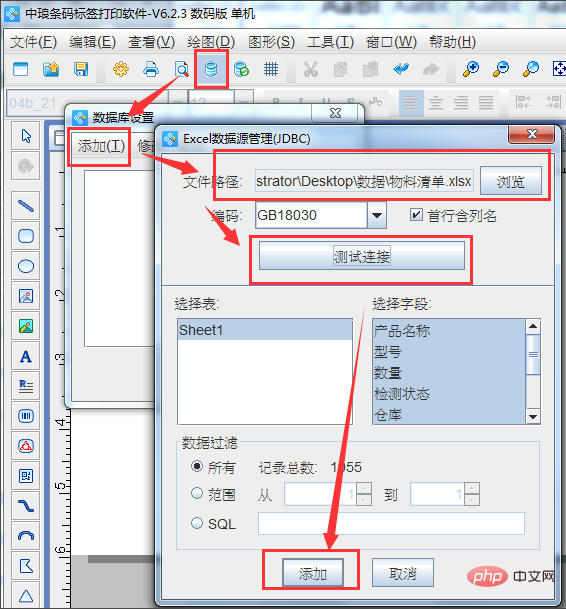Open the 编码 GB18030 dropdown

coord(377,215)
